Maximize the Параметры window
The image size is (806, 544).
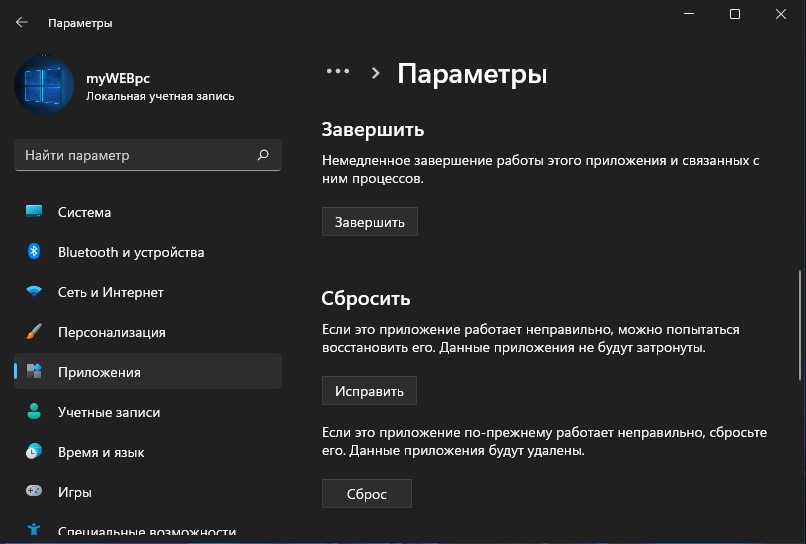click(735, 14)
